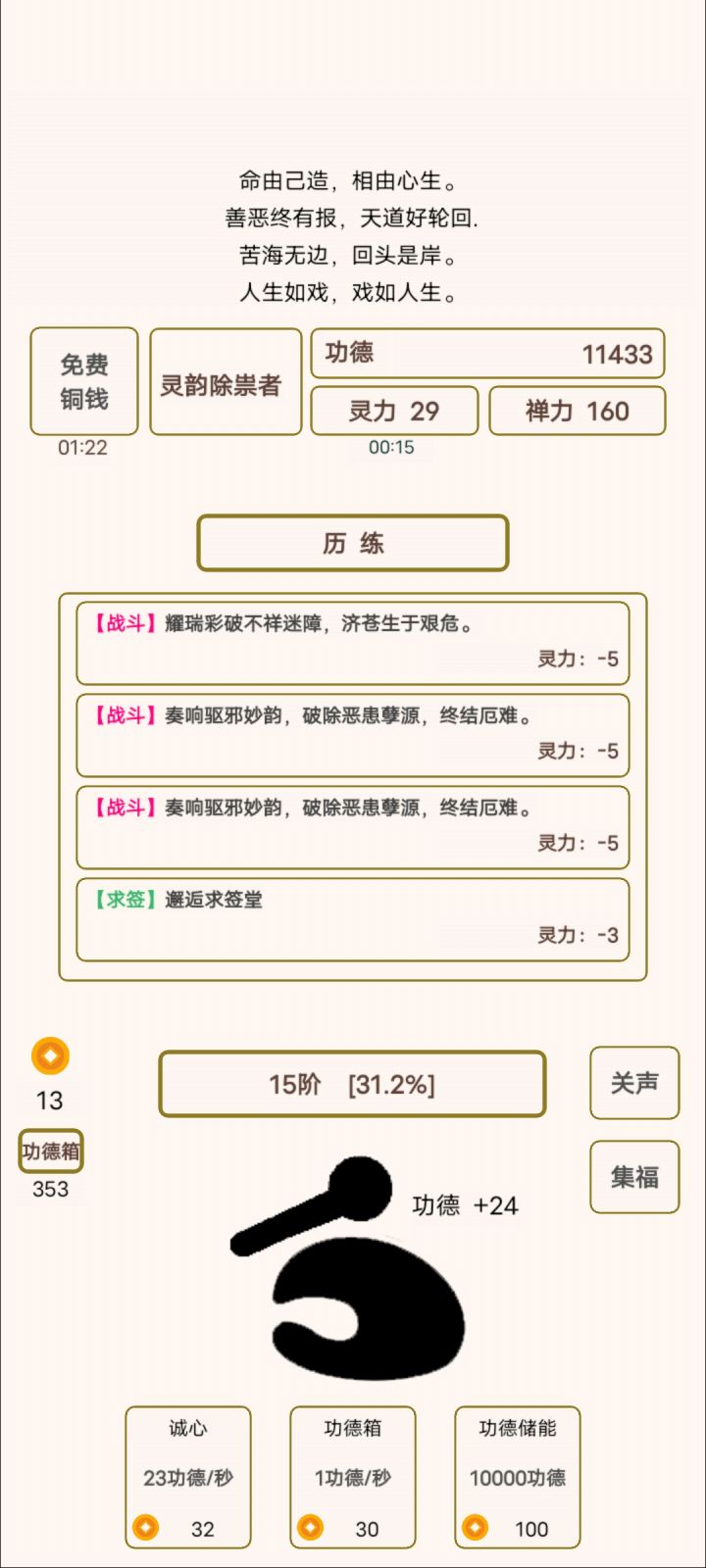Viewport: 706px width, 1568px height.
Task: Click the 15阶 level progress bar
Action: point(352,1084)
